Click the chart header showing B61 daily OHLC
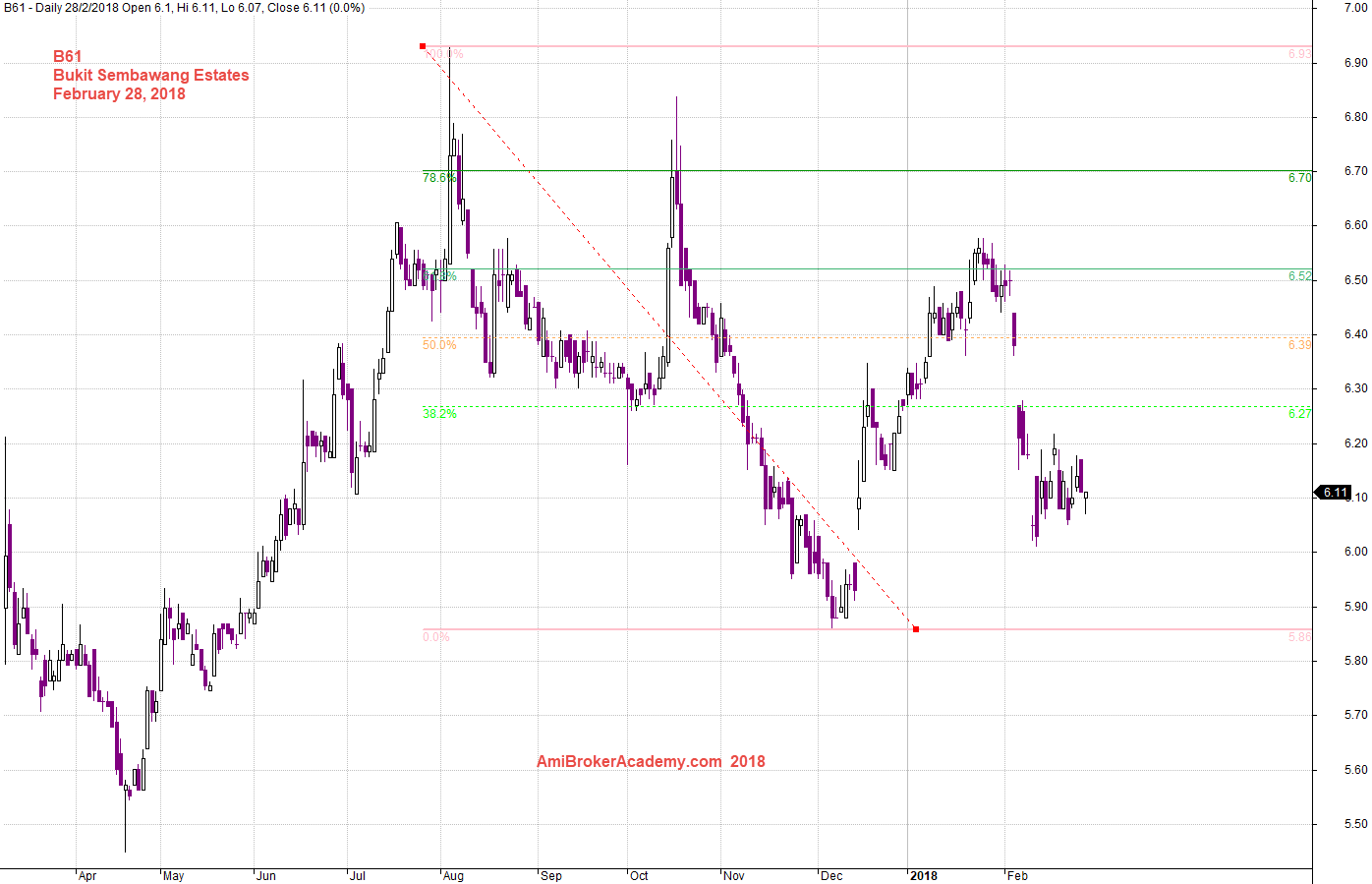This screenshot has width=1372, height=884. pos(184,8)
